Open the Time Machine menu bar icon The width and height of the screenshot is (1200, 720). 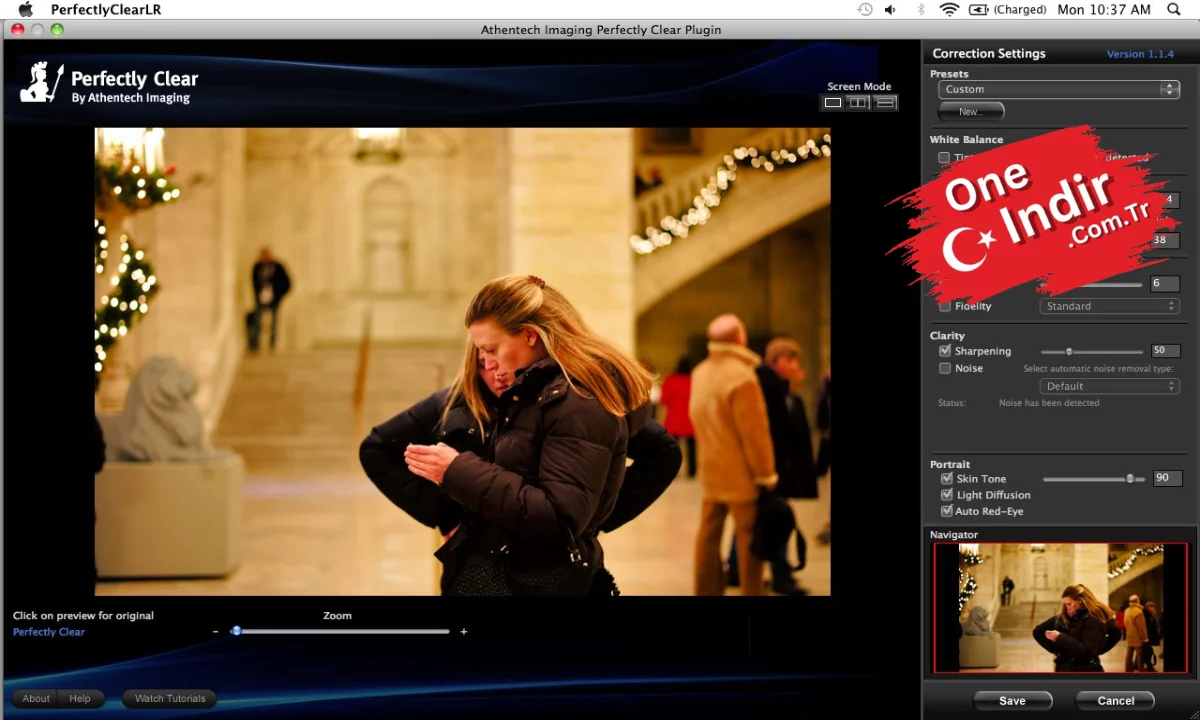click(865, 10)
